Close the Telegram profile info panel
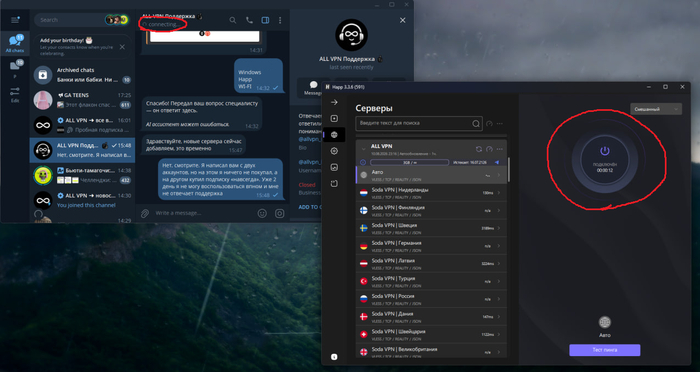700x372 pixels. (403, 20)
